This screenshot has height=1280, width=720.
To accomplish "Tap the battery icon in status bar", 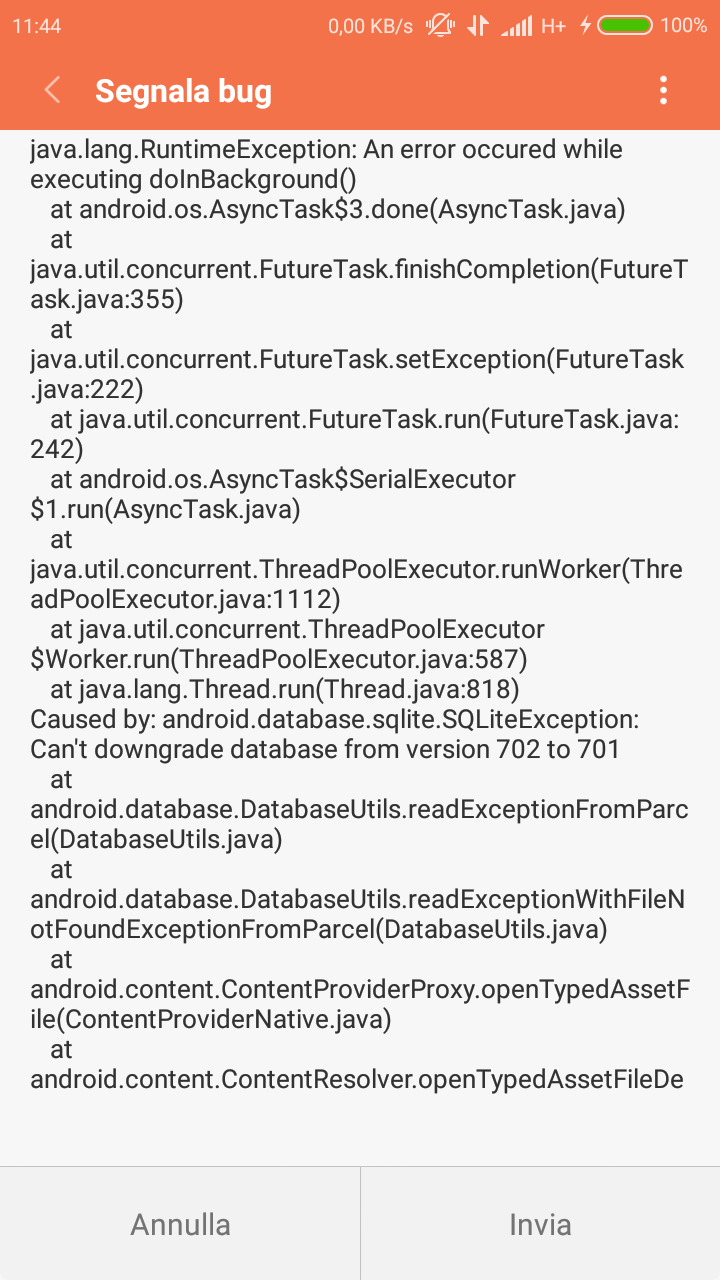I will [625, 26].
